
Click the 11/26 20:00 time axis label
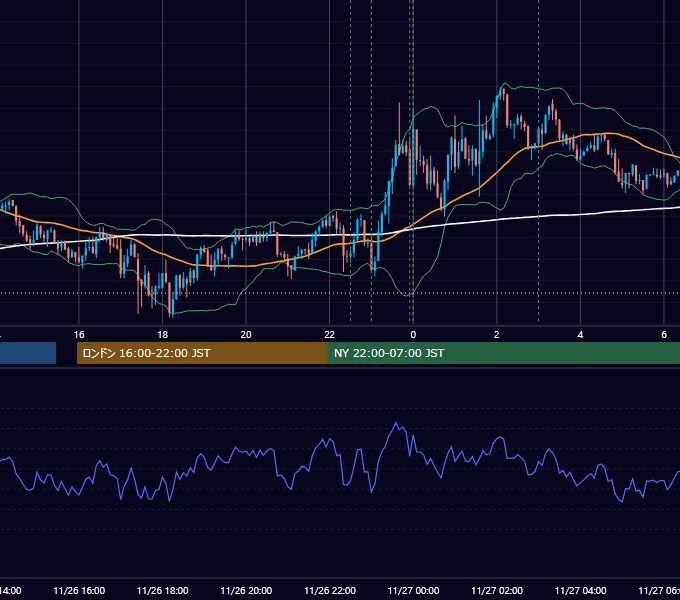point(246,590)
